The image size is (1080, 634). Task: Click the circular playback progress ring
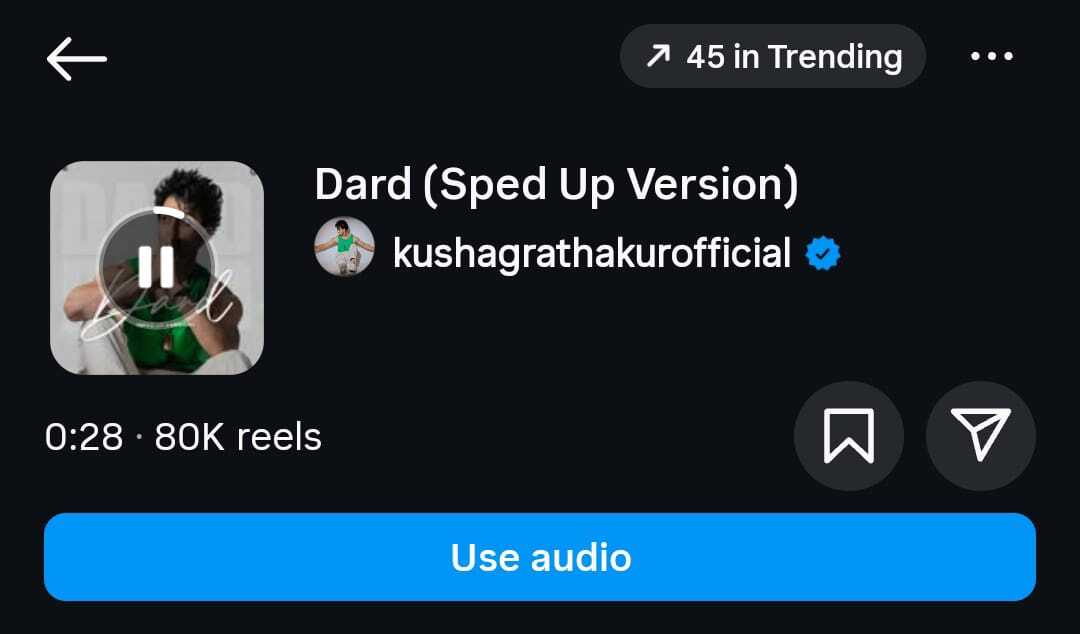click(x=156, y=267)
